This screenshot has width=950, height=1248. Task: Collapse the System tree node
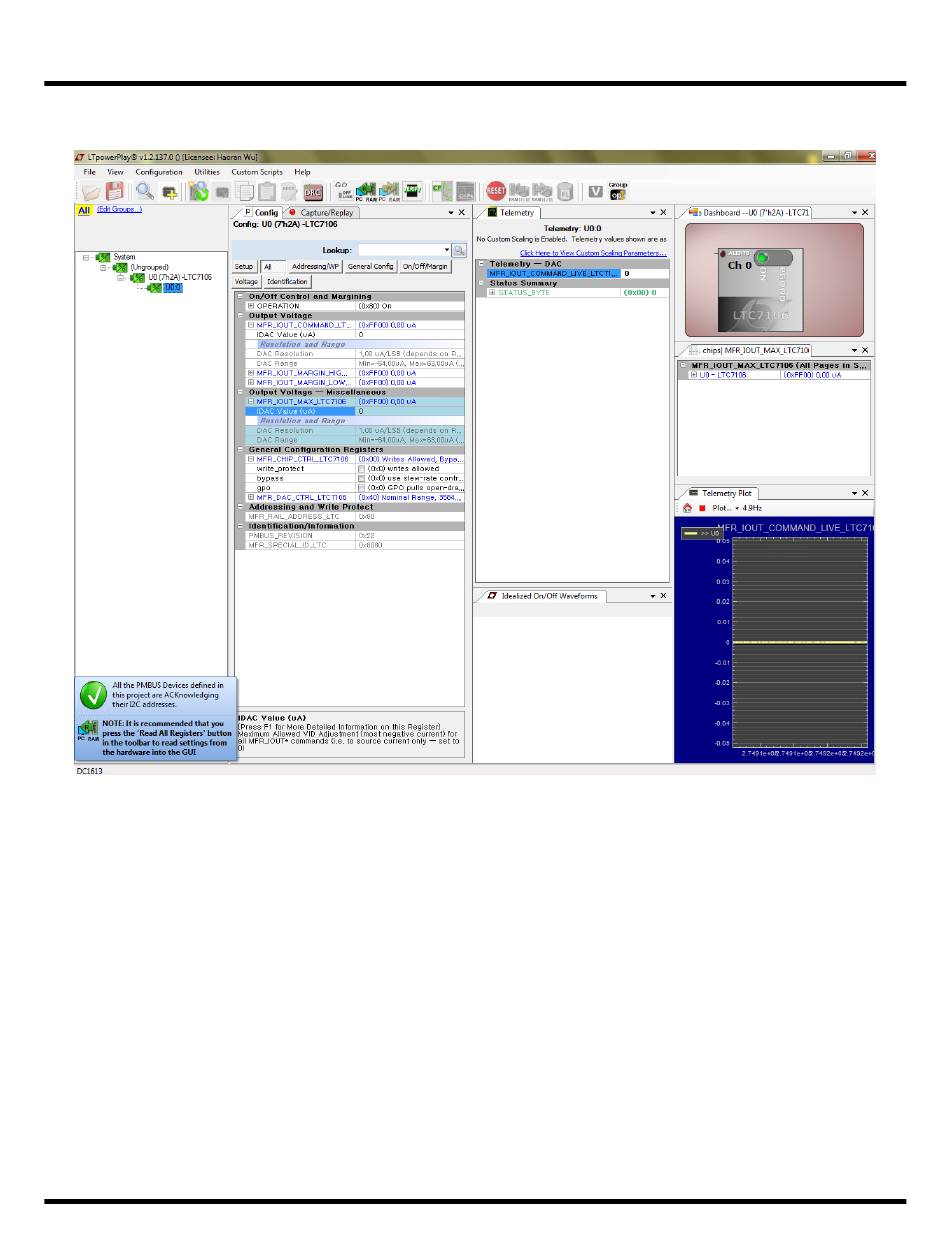pyautogui.click(x=86, y=257)
